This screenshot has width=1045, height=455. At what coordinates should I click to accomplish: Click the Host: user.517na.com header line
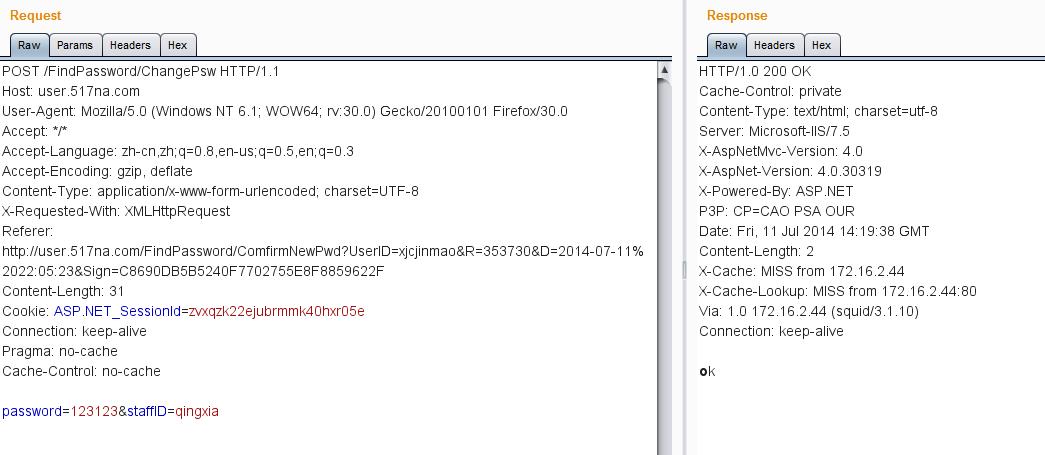coord(71,91)
